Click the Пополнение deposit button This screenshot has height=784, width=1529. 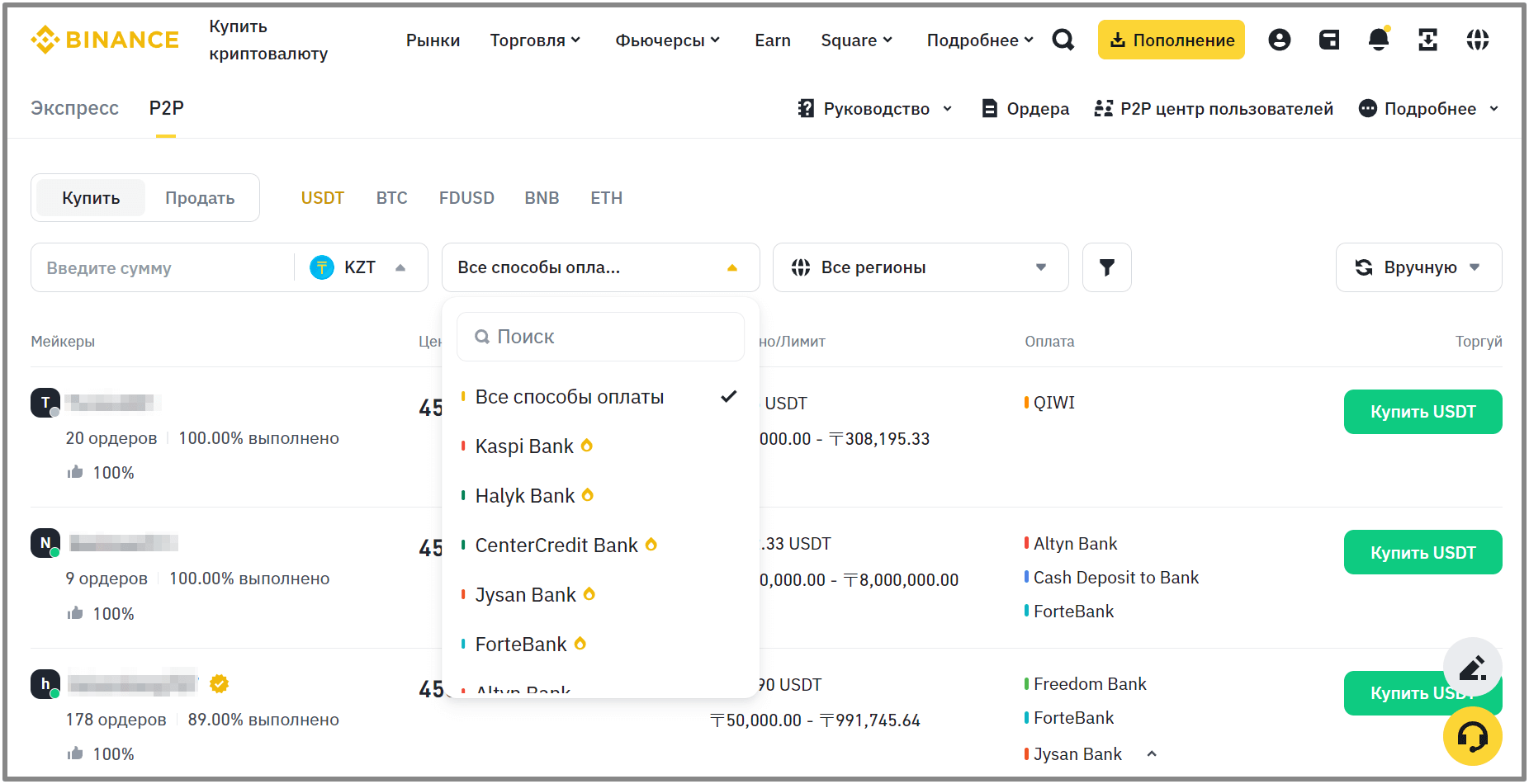tap(1172, 40)
